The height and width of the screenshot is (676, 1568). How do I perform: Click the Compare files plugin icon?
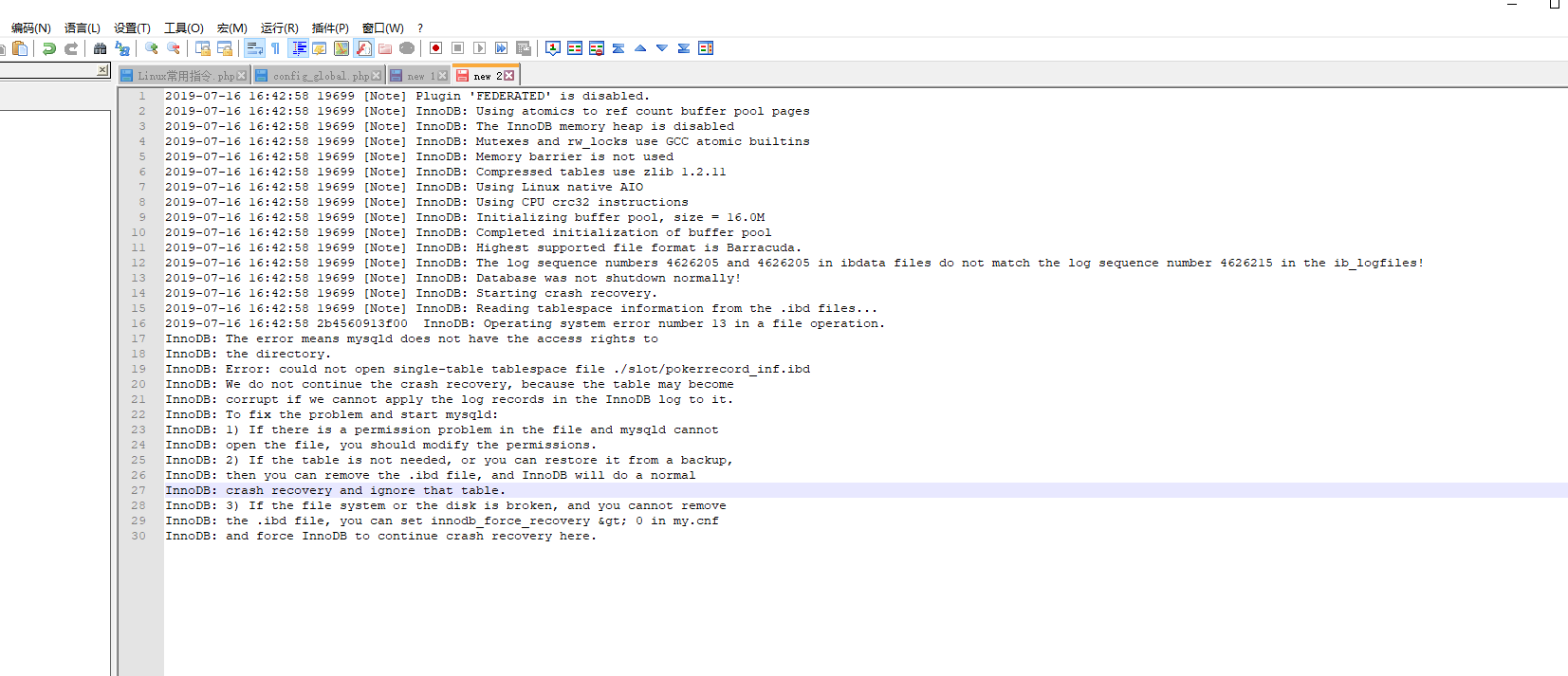[x=575, y=48]
